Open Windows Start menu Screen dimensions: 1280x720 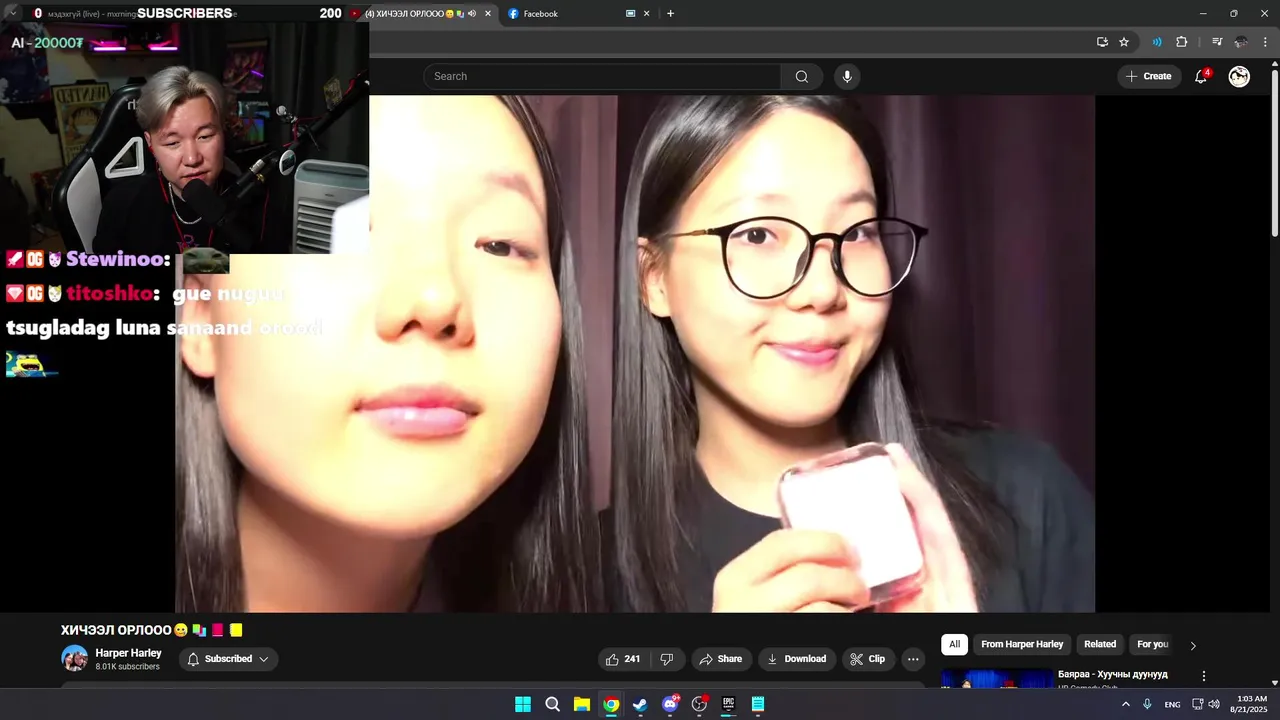tap(523, 704)
